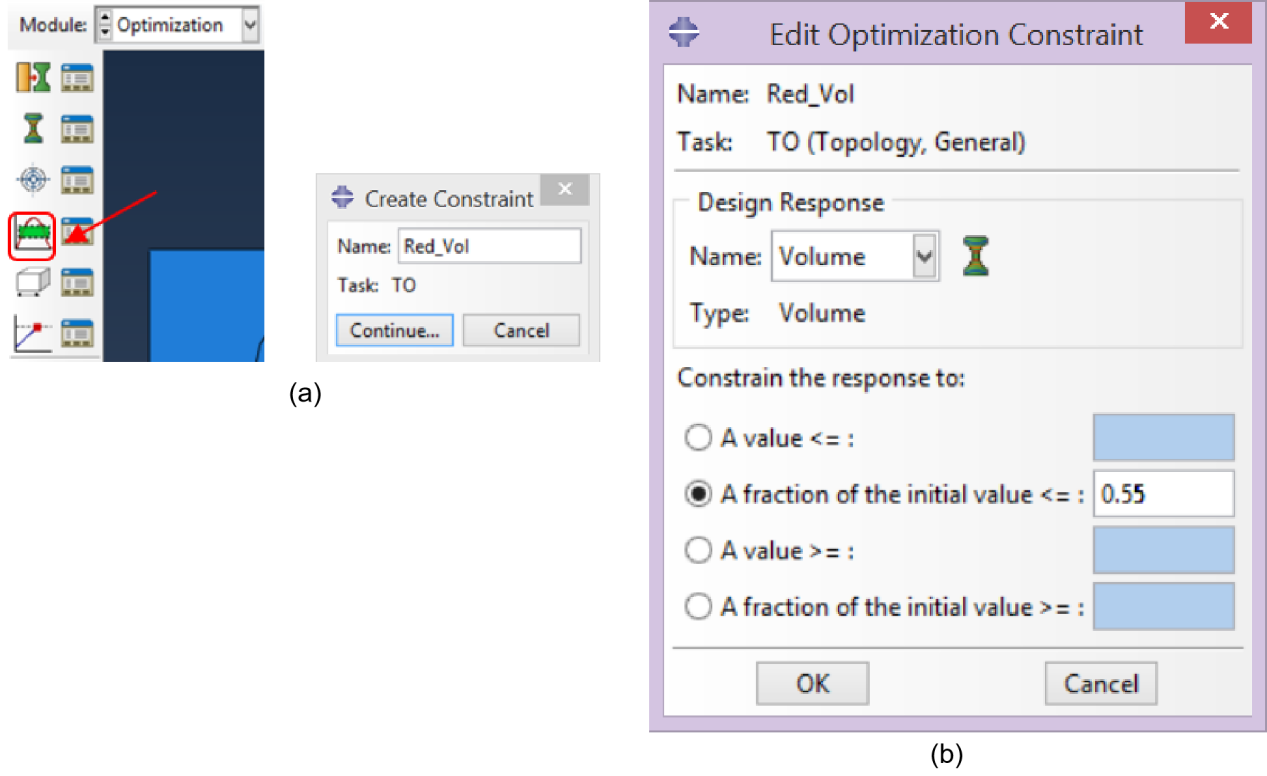Confirm constraint edits with OK
The width and height of the screenshot is (1267, 776).
[x=812, y=683]
